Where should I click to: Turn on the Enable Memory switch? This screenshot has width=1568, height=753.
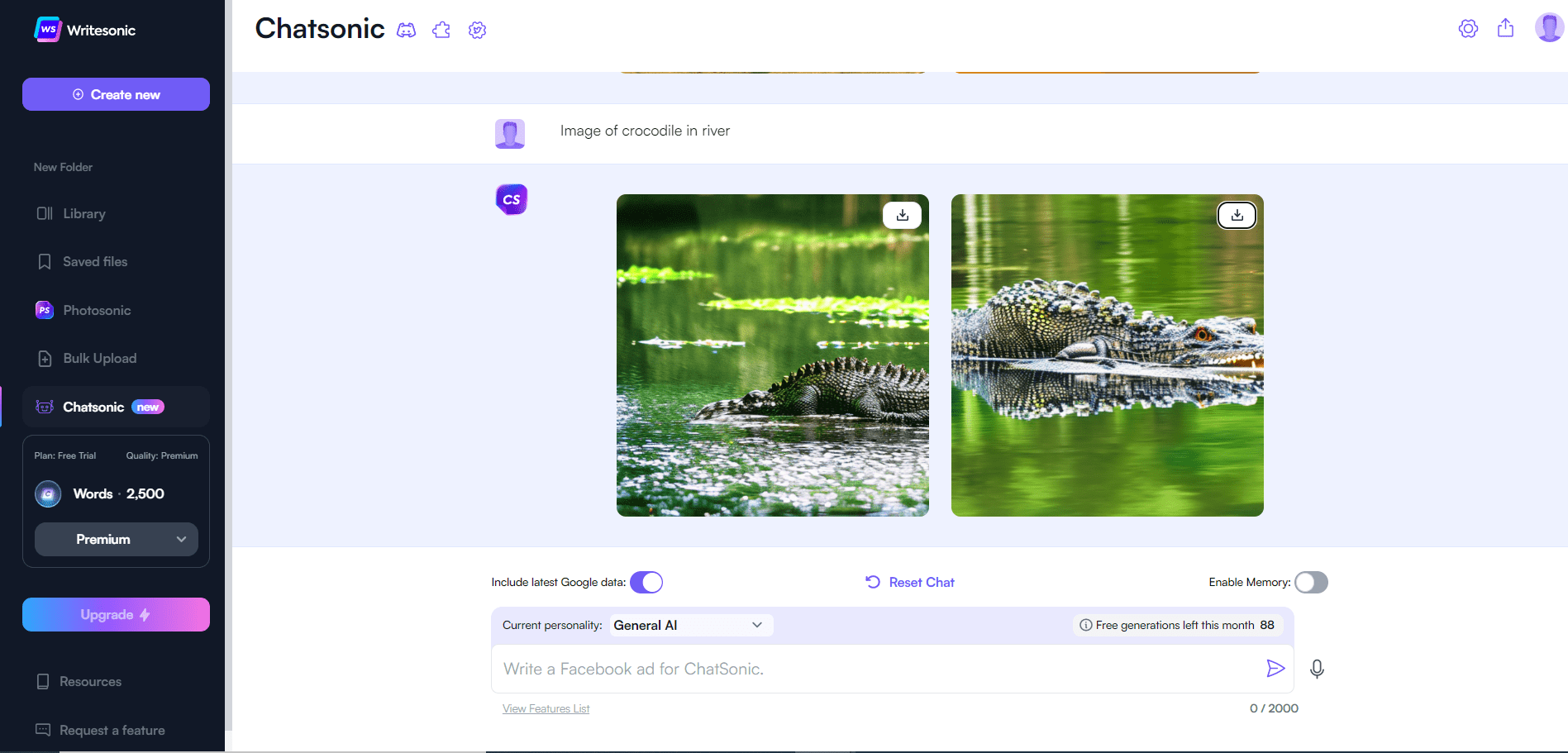click(x=1311, y=582)
